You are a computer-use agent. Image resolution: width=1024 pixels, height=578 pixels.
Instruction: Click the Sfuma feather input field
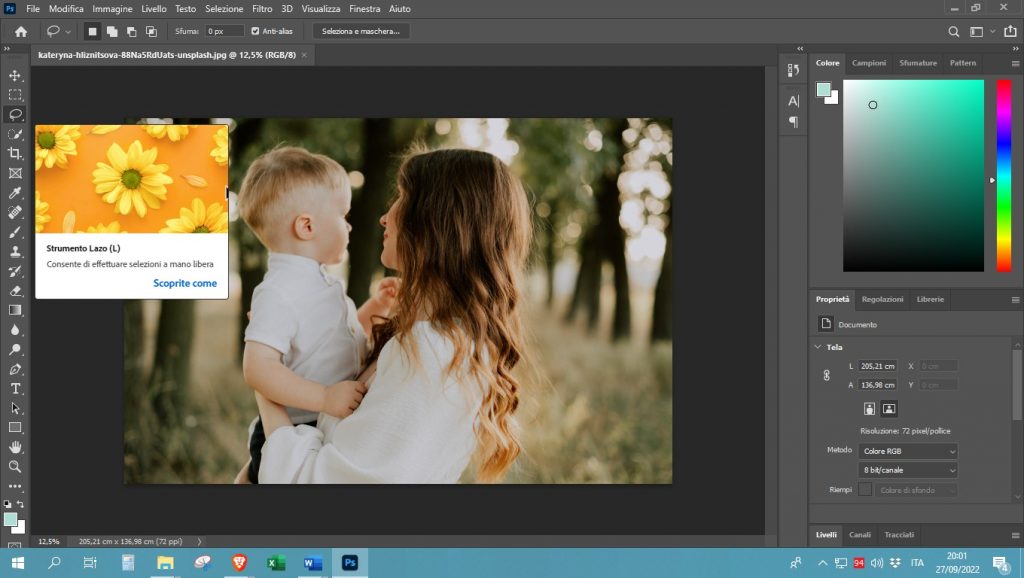[224, 31]
